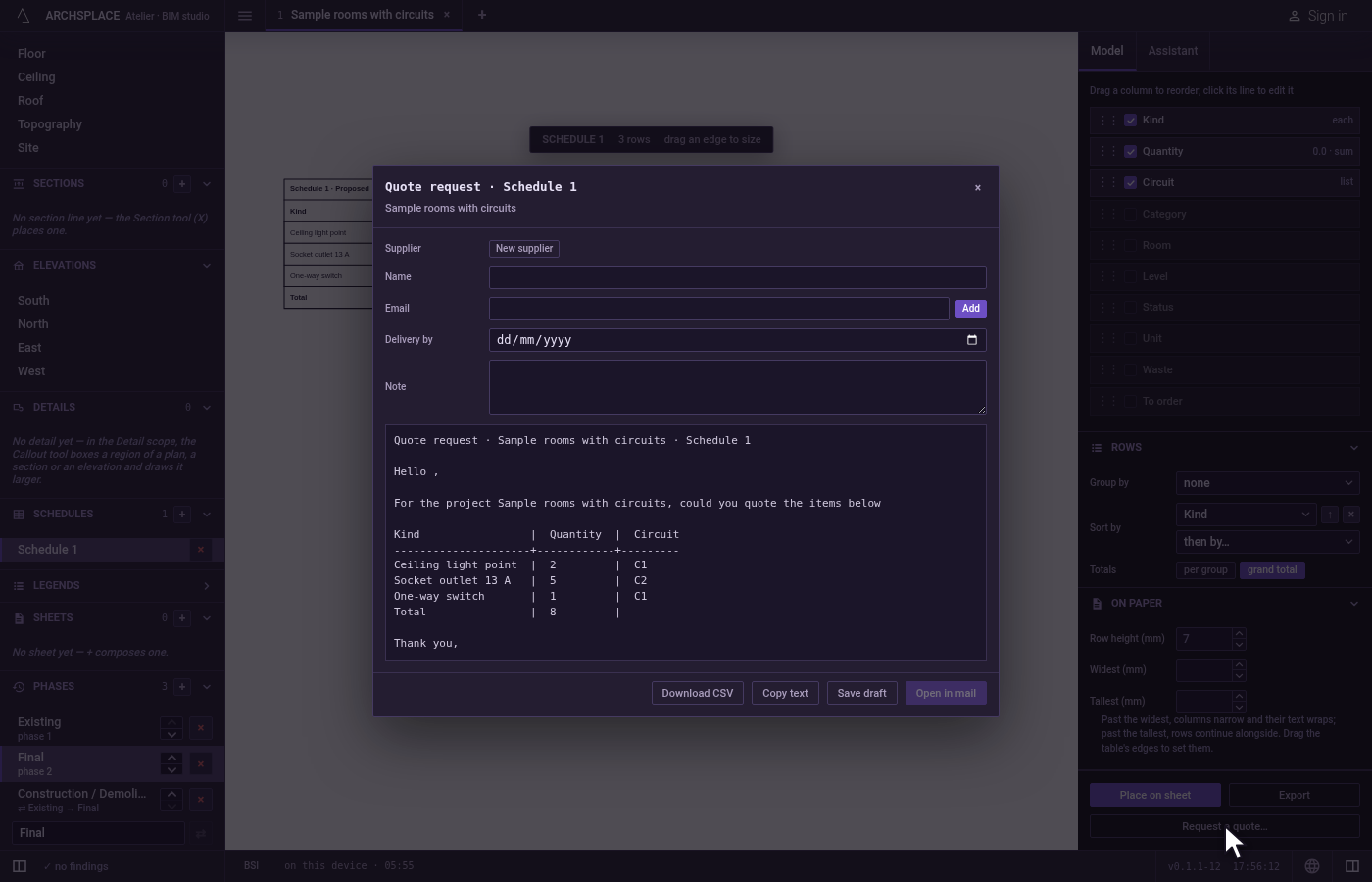Open the hamburger menu in the top bar
The image size is (1372, 882).
coord(245,16)
